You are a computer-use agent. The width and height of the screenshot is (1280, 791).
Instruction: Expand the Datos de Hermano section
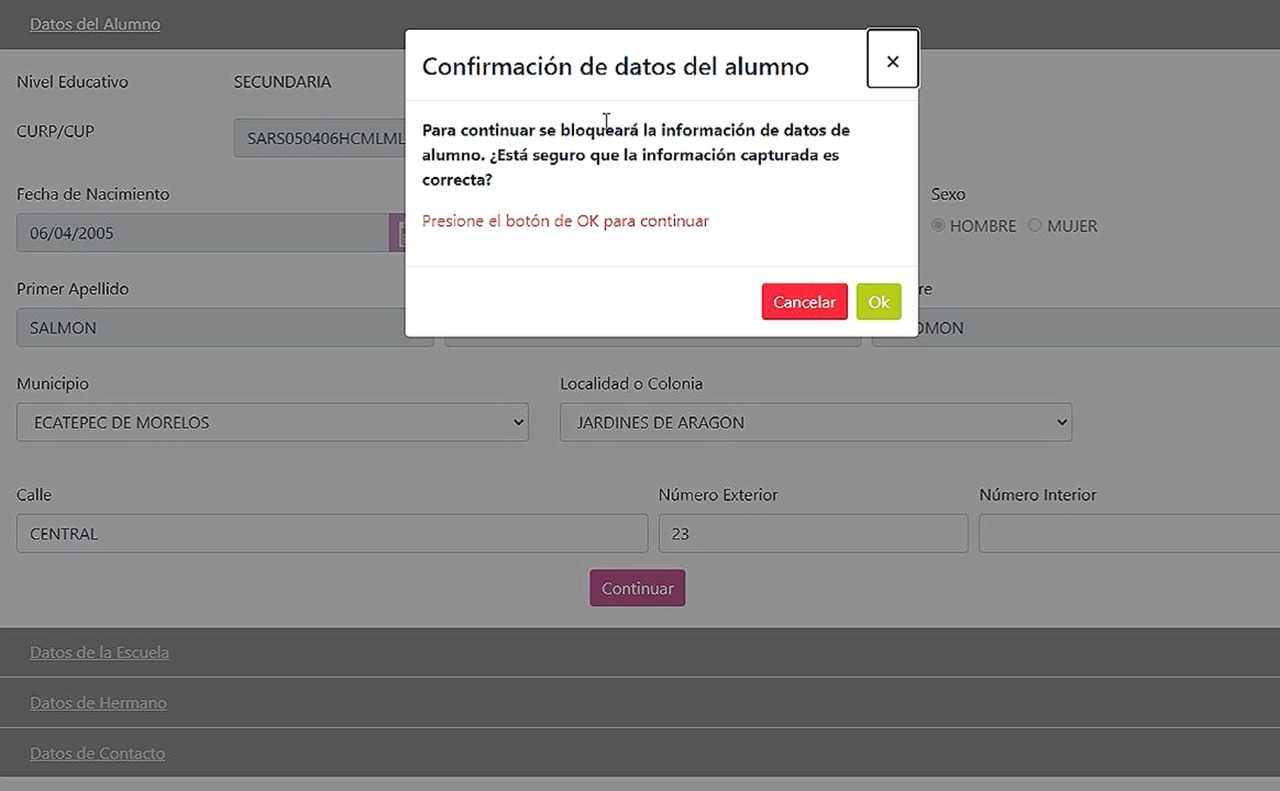pyautogui.click(x=98, y=703)
